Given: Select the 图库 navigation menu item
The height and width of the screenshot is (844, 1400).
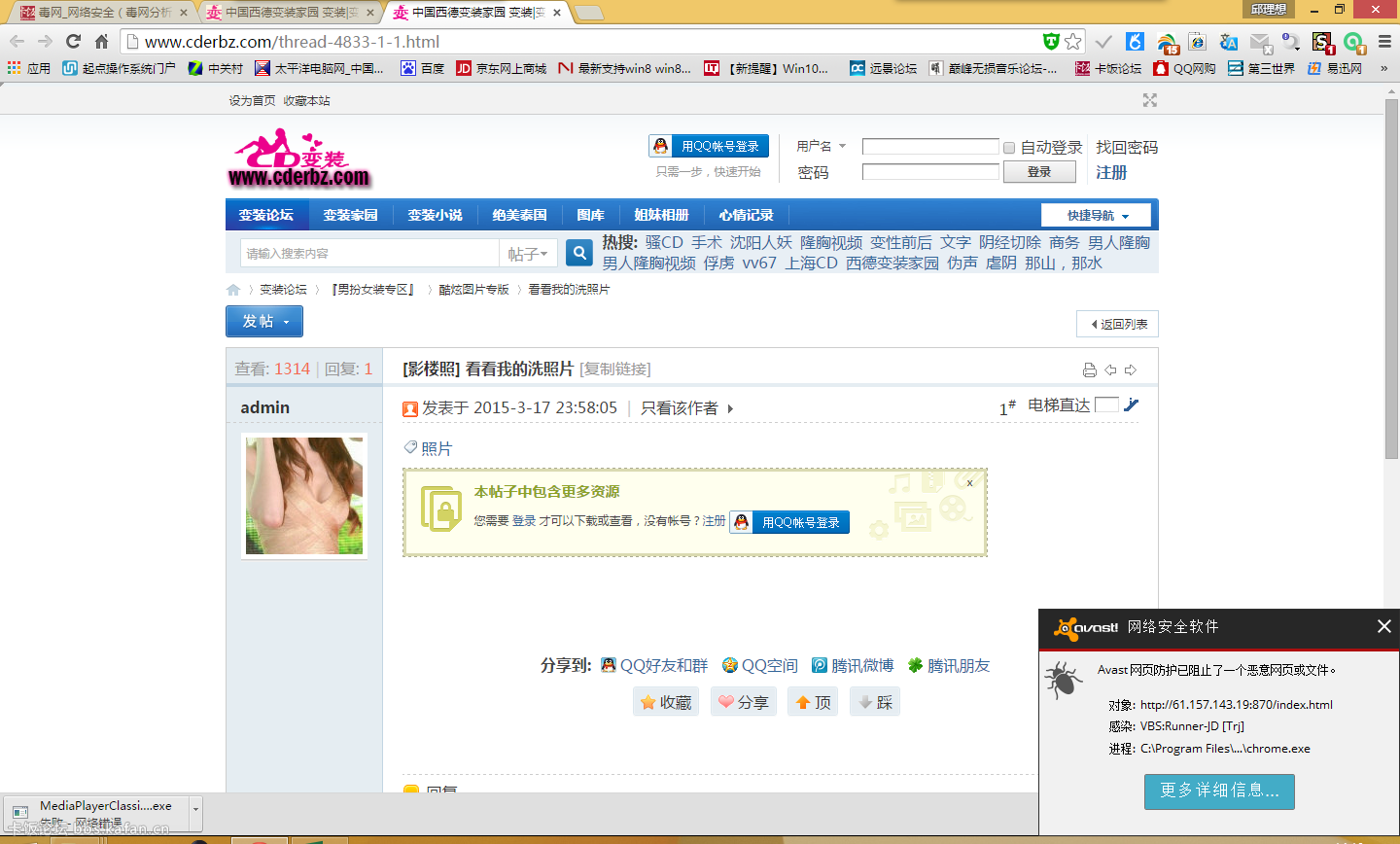Looking at the screenshot, I should pyautogui.click(x=590, y=215).
